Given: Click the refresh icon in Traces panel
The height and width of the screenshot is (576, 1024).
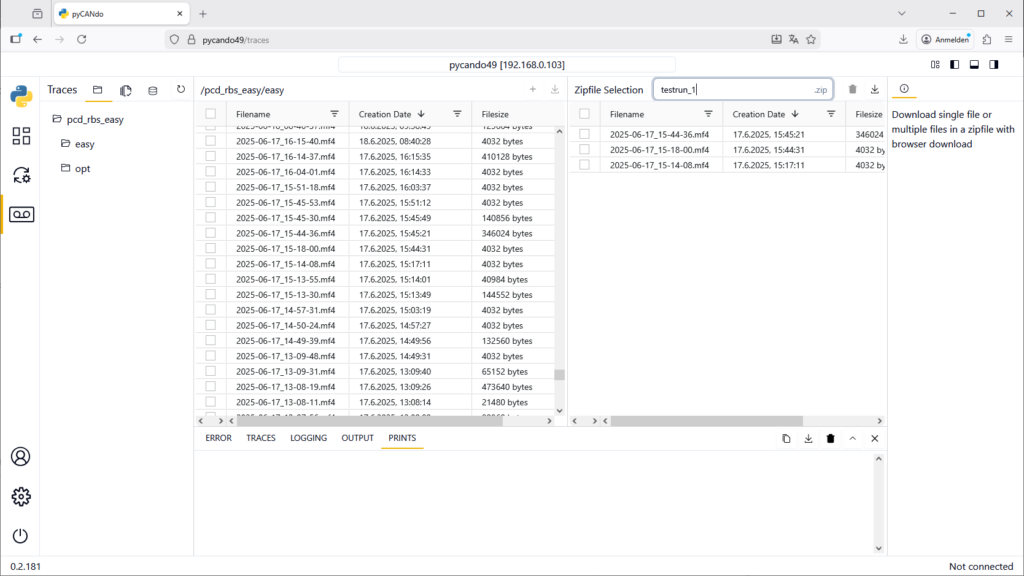Looking at the screenshot, I should point(180,89).
